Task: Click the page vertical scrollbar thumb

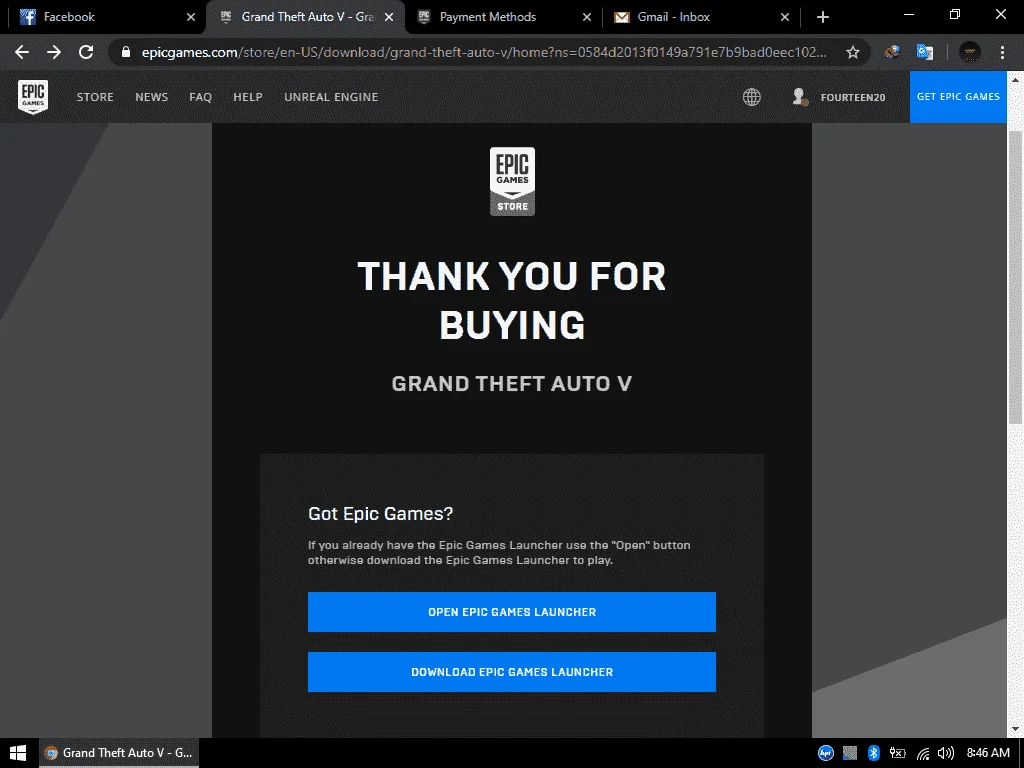Action: [1016, 278]
